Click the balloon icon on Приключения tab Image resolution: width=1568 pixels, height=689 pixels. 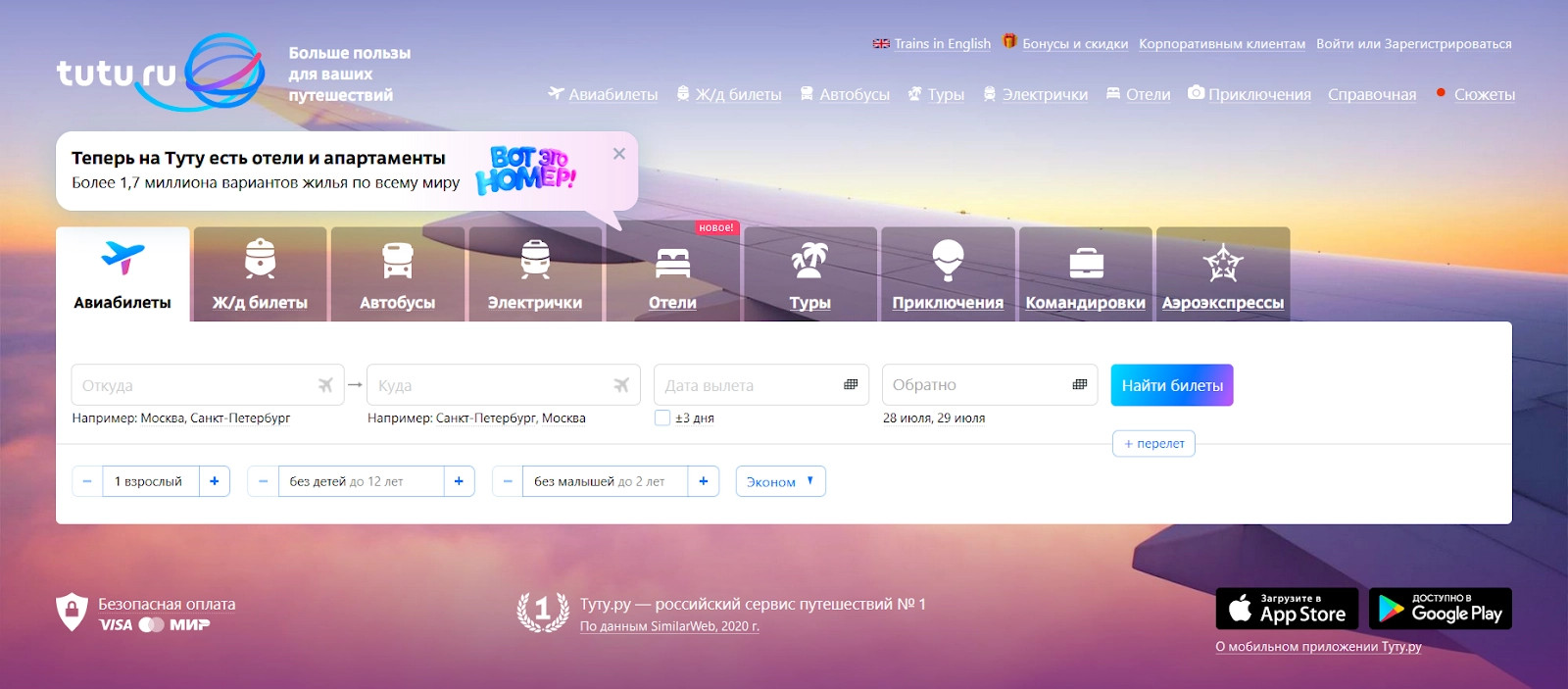click(x=948, y=260)
